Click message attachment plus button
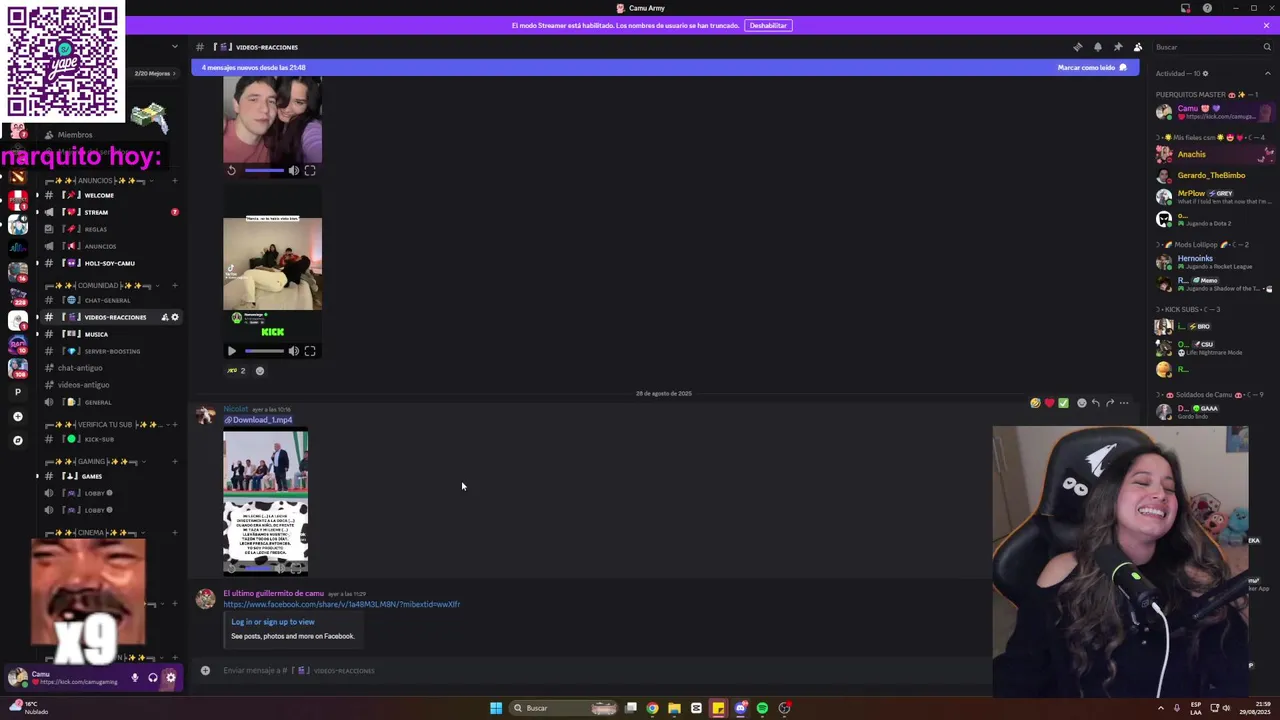This screenshot has height=720, width=1280. [x=205, y=670]
